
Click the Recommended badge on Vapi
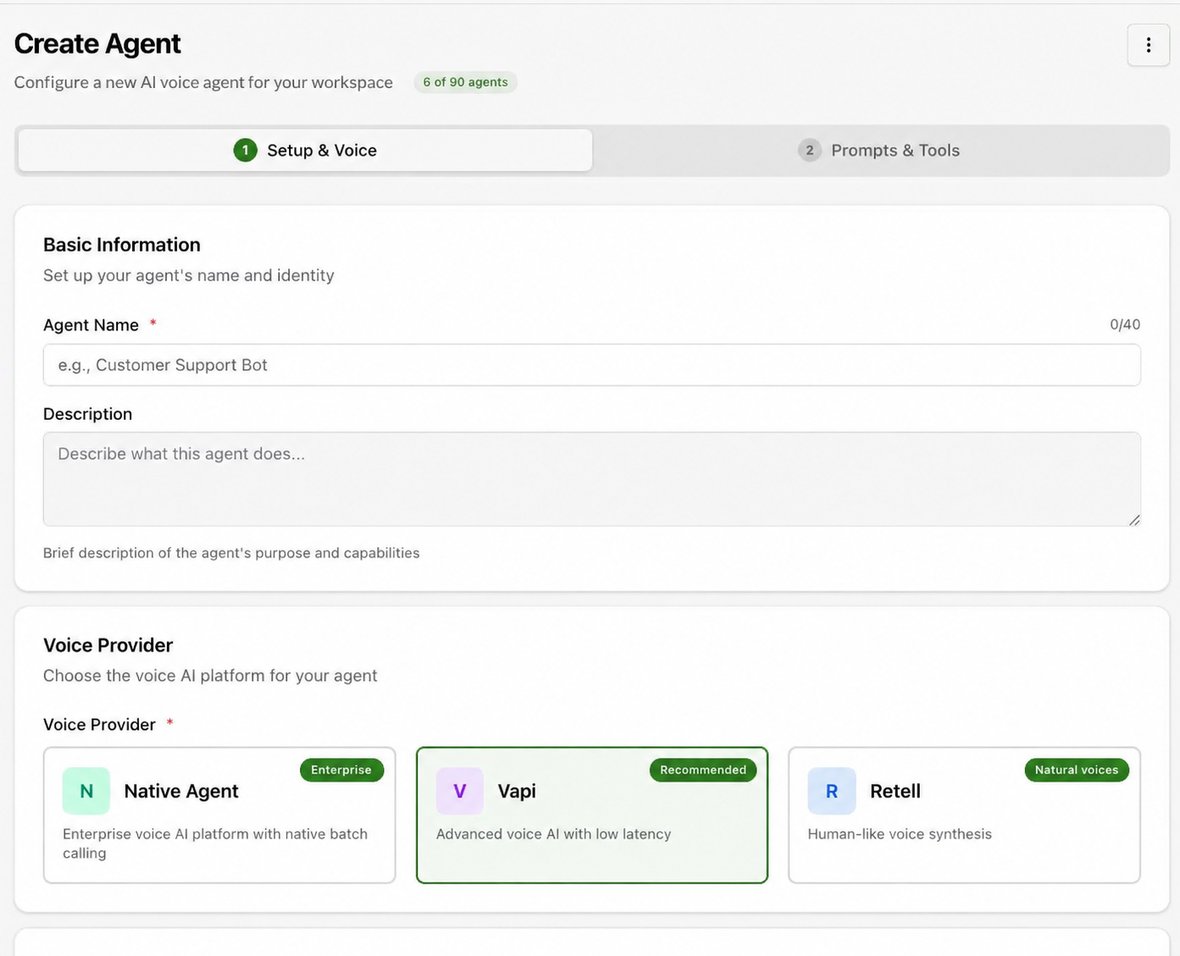pyautogui.click(x=703, y=770)
